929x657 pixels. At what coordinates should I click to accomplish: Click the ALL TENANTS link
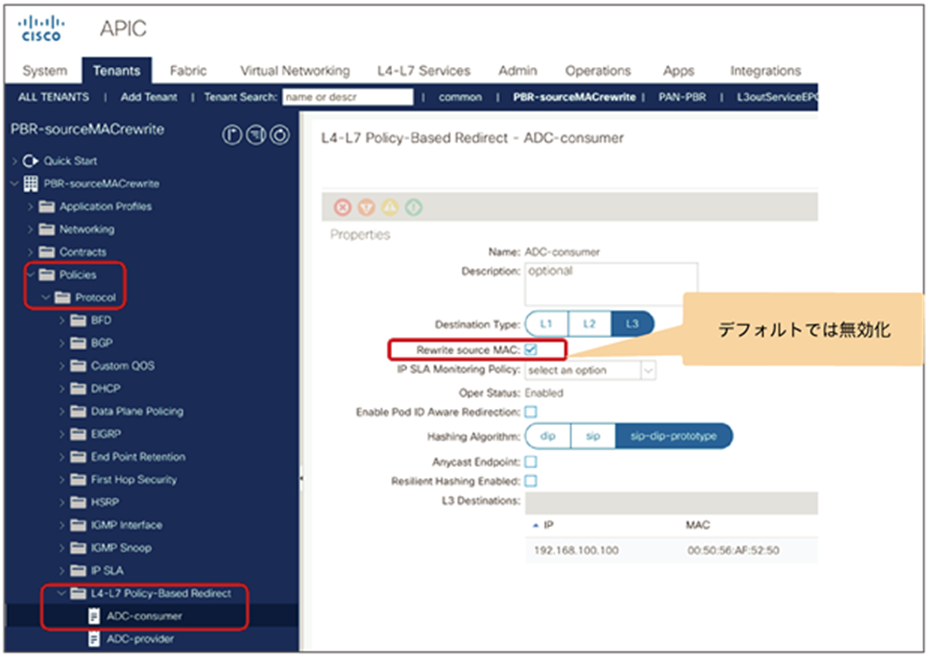(54, 97)
